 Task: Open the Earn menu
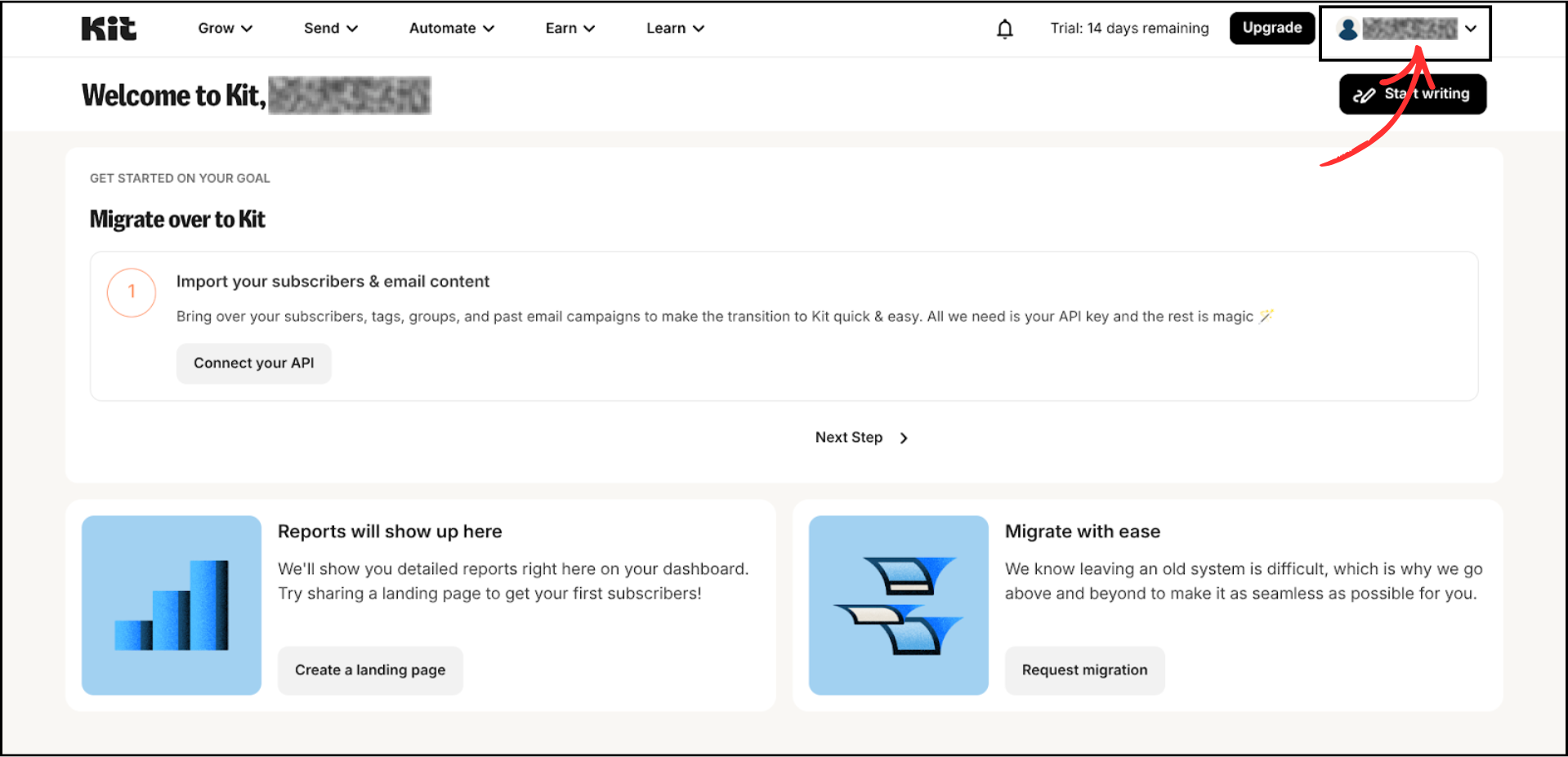click(x=570, y=28)
